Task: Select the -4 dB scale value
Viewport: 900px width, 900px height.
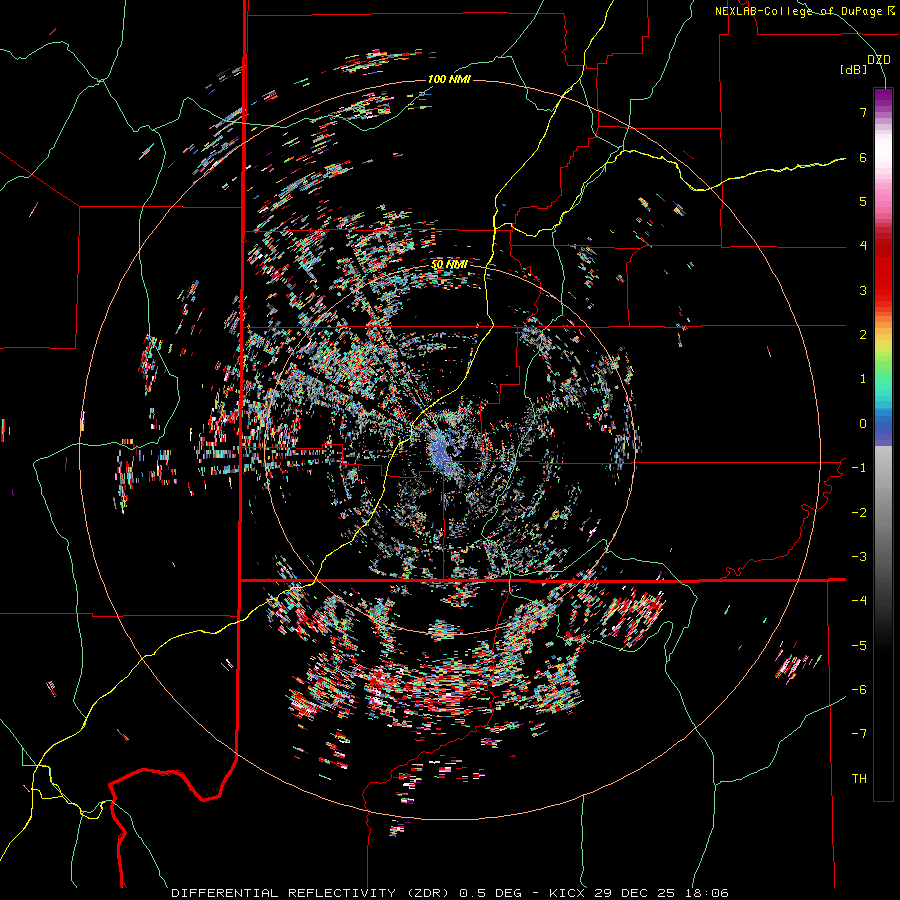Action: [859, 601]
